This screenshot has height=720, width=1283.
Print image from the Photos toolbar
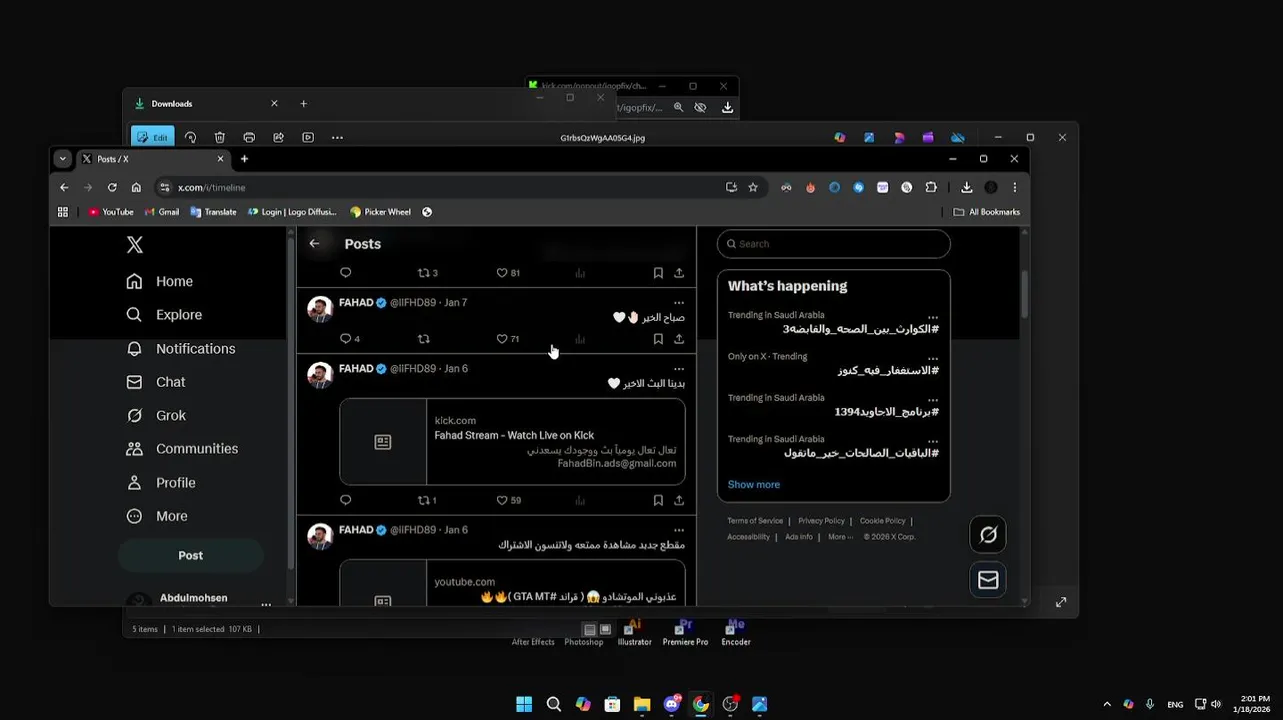pos(249,137)
